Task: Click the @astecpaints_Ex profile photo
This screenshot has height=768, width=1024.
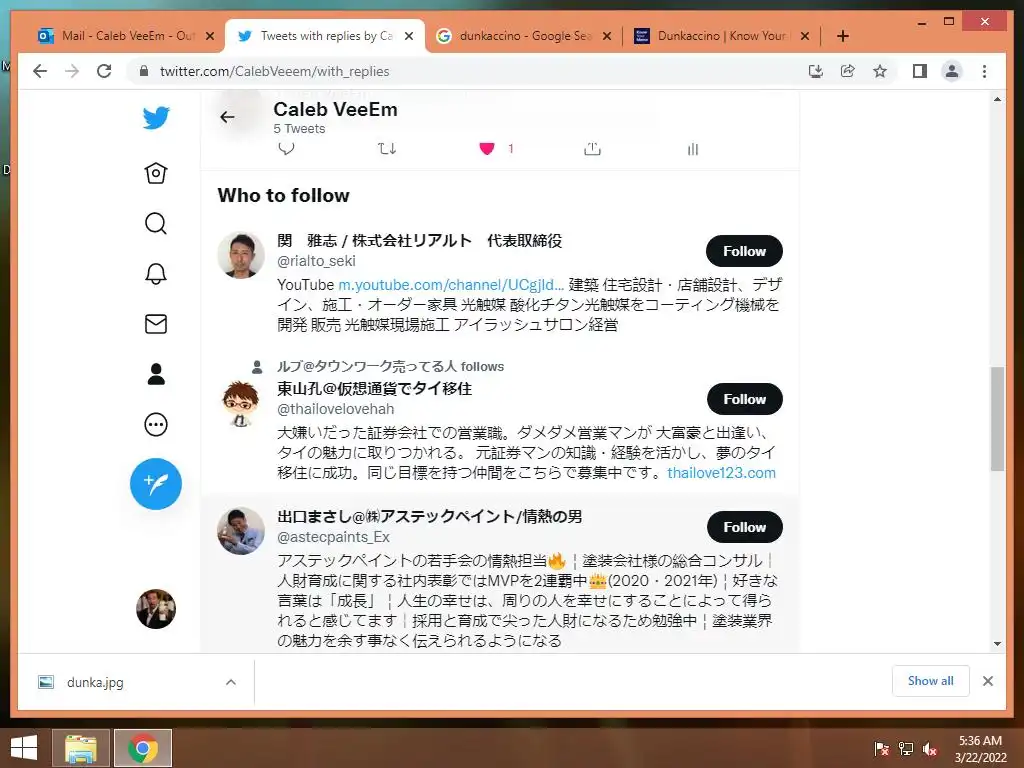Action: pyautogui.click(x=241, y=531)
